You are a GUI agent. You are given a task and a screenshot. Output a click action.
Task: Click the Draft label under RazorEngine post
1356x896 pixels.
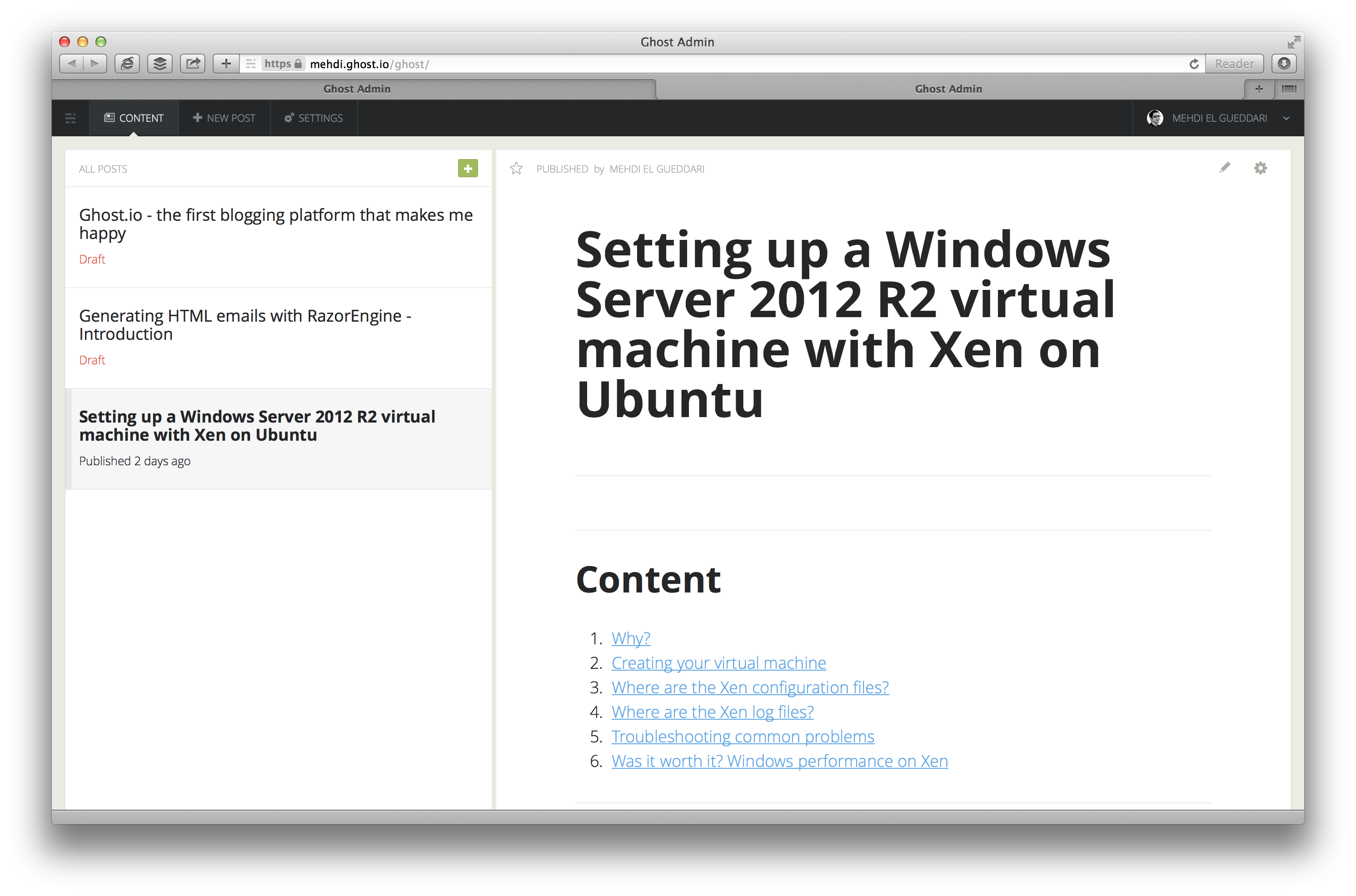click(92, 360)
